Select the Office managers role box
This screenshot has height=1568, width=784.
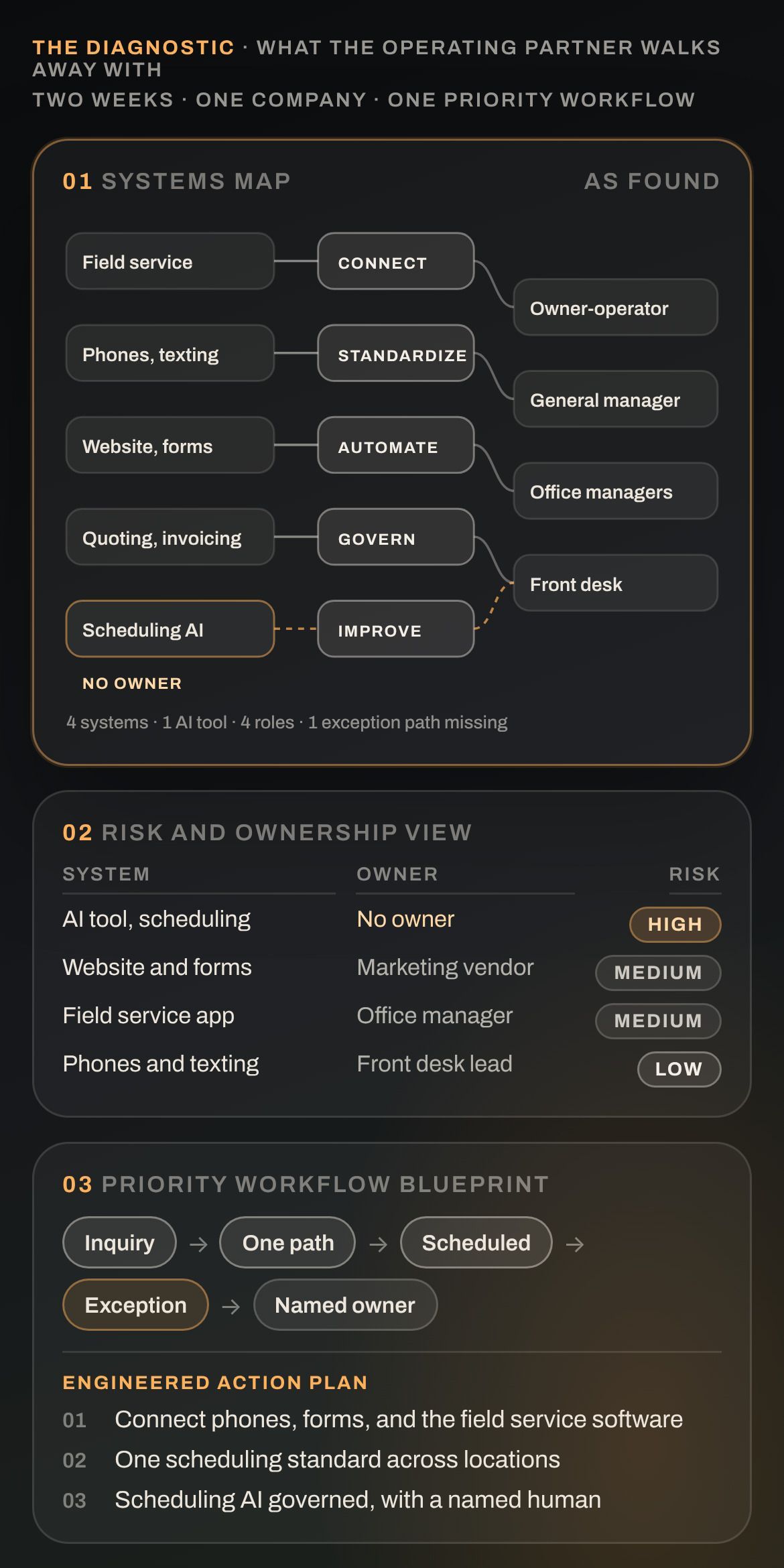[616, 491]
